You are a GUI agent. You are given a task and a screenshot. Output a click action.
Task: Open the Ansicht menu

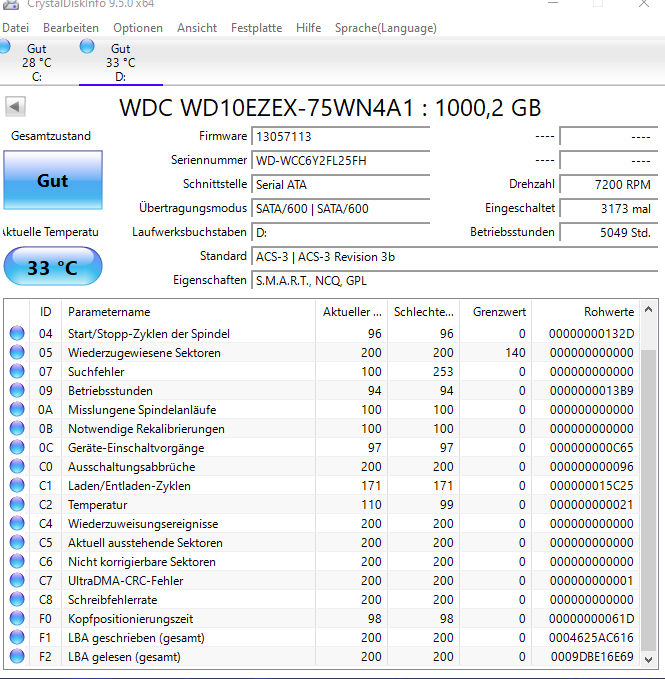click(x=197, y=28)
